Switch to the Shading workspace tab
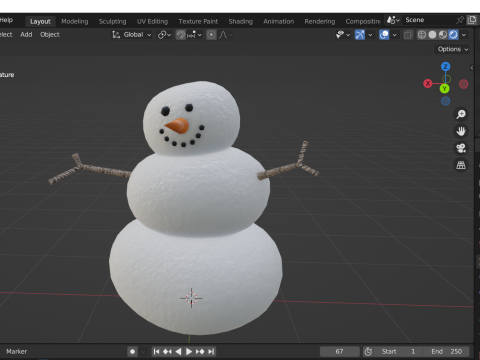The image size is (480, 360). tap(240, 21)
